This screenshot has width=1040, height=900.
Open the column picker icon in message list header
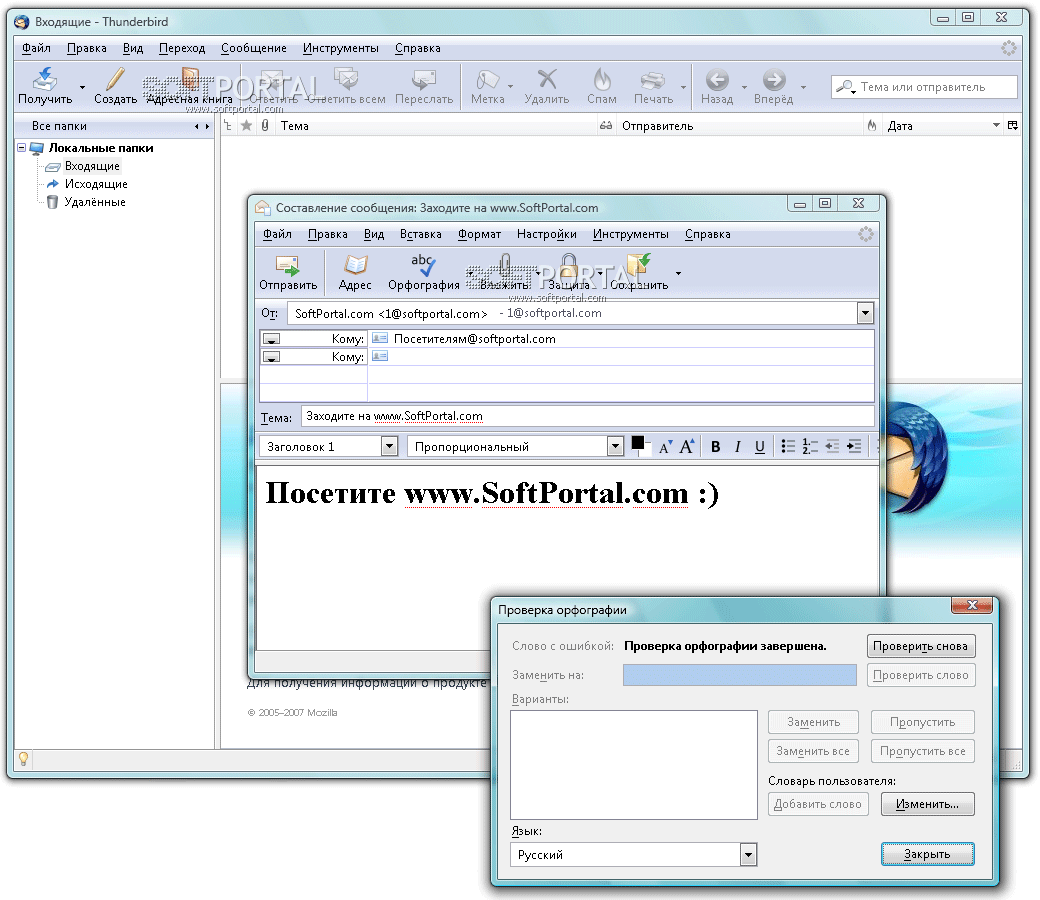pos(1013,125)
